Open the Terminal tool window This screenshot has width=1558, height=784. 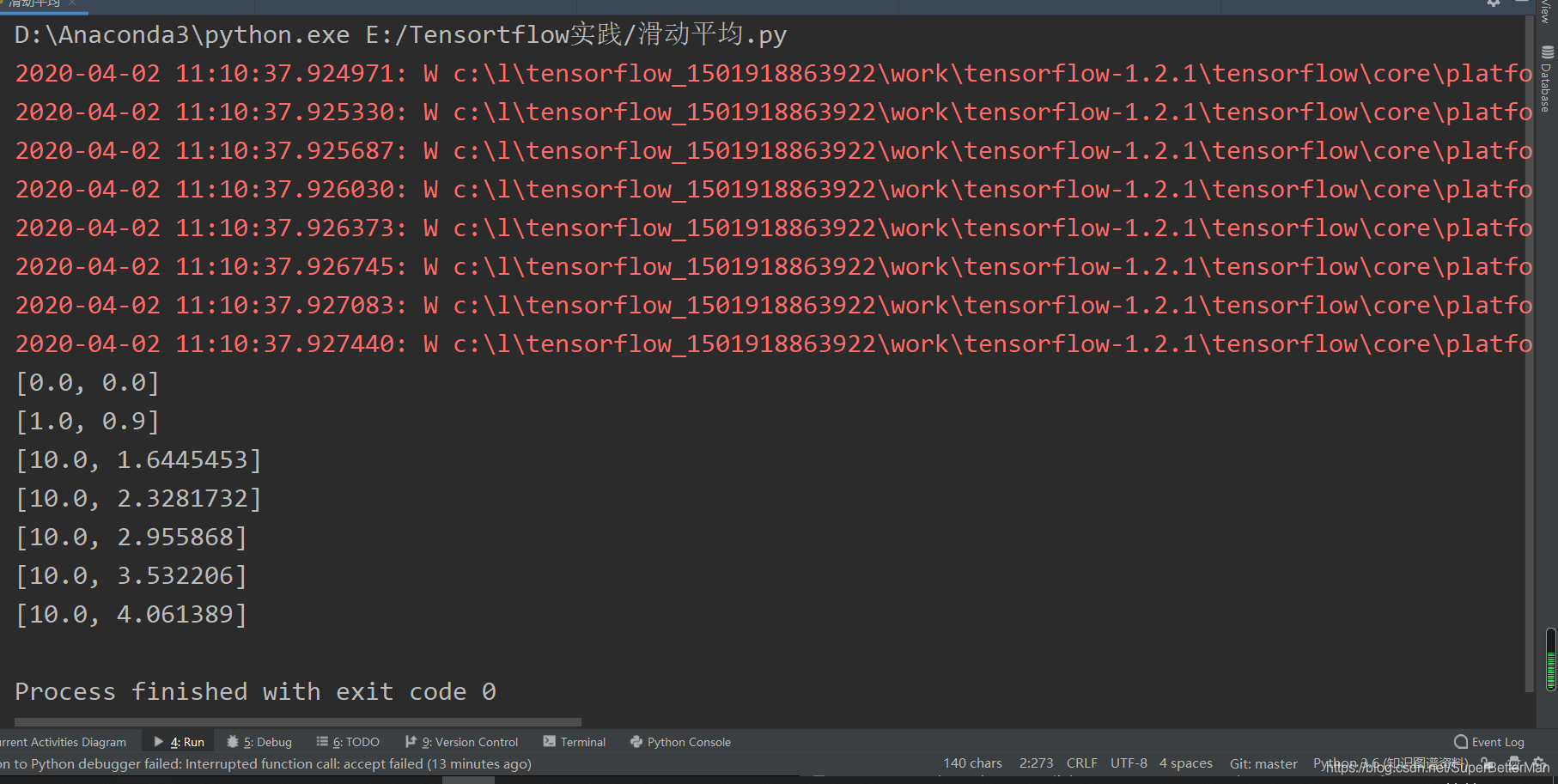pos(575,742)
